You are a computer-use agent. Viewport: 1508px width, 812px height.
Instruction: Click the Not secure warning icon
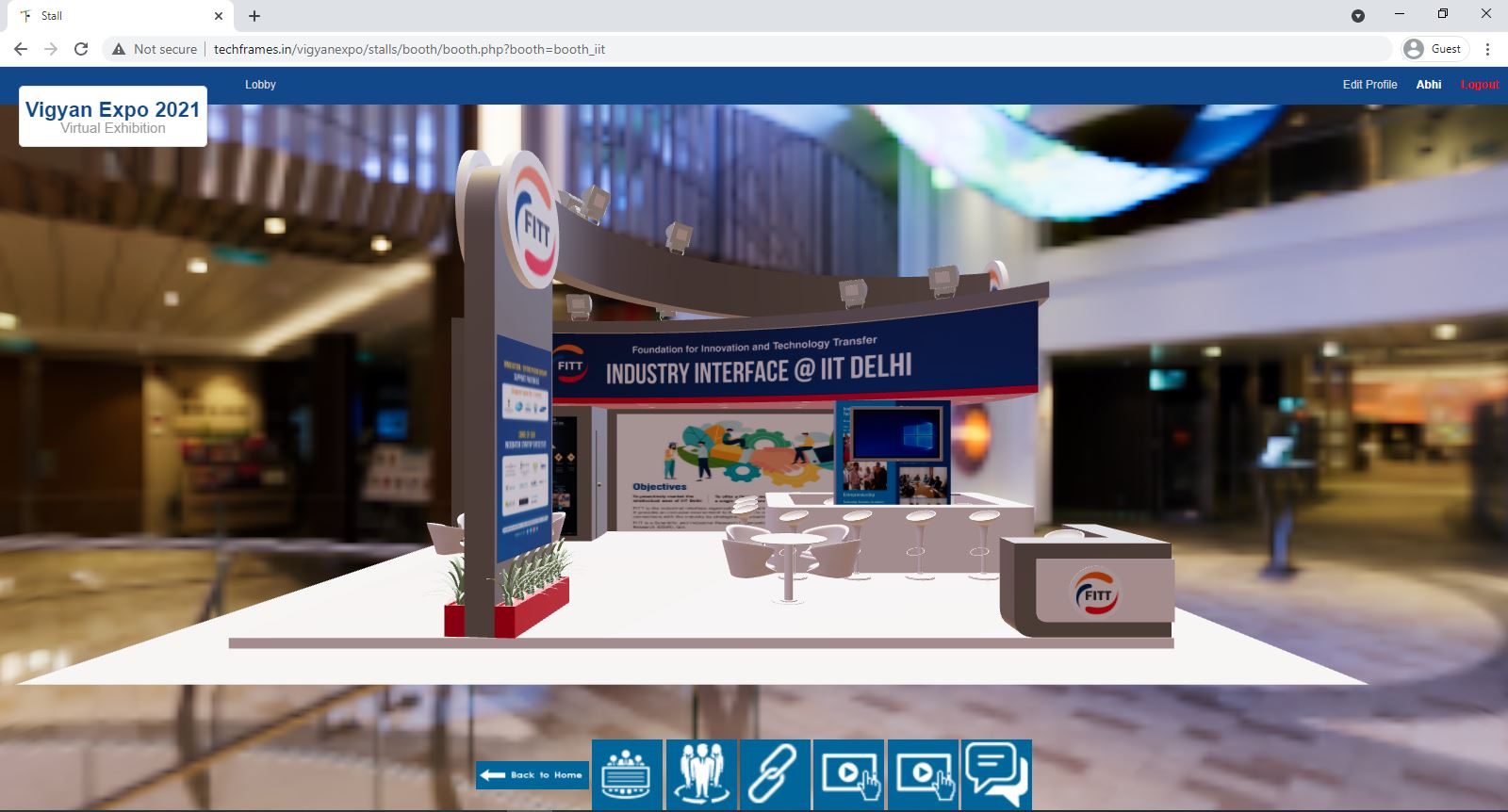pos(119,49)
